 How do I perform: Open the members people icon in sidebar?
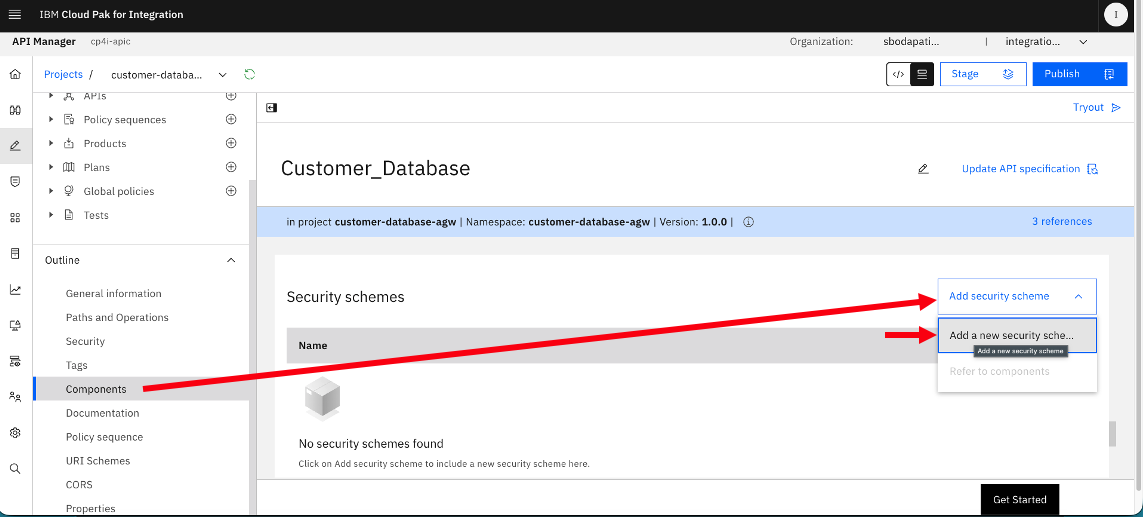coord(15,397)
